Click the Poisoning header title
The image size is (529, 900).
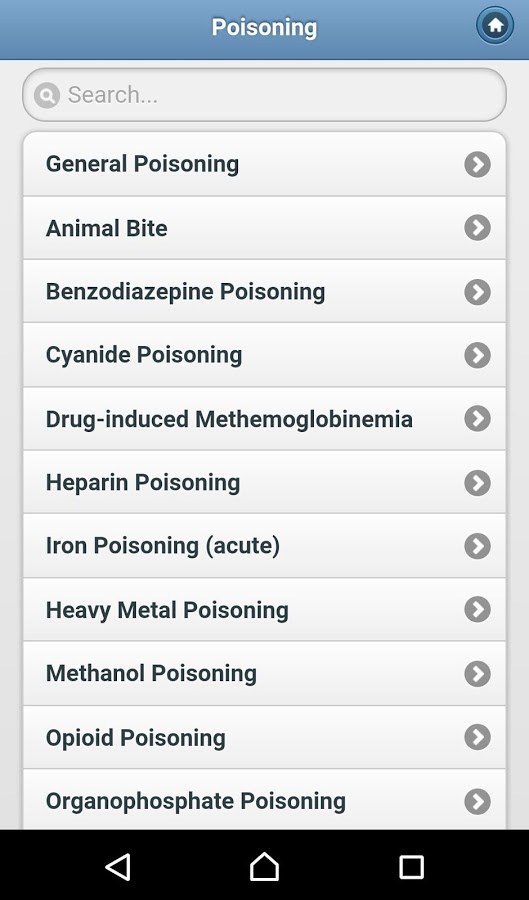[x=264, y=28]
